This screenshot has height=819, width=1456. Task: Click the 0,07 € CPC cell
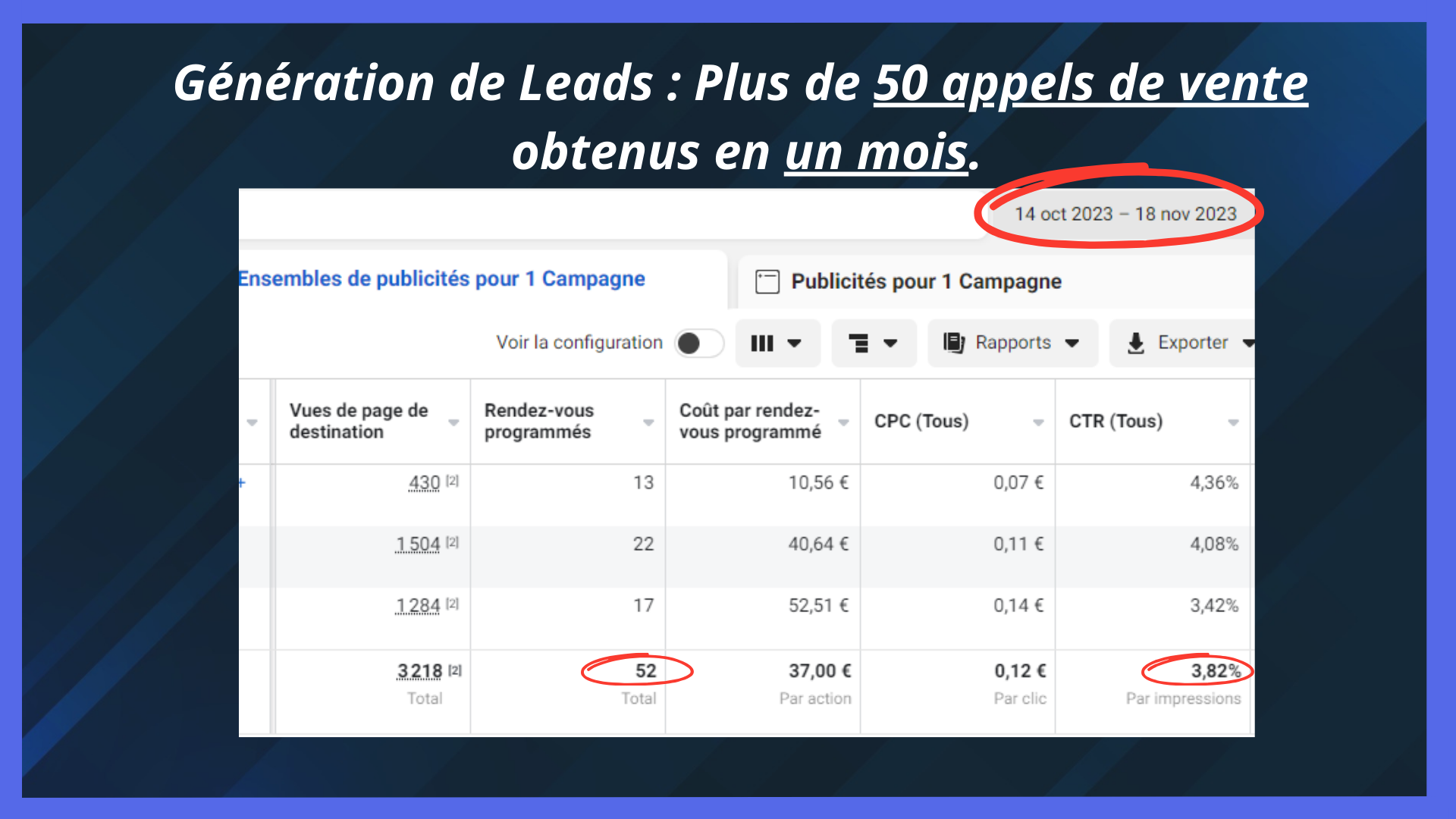(x=958, y=495)
